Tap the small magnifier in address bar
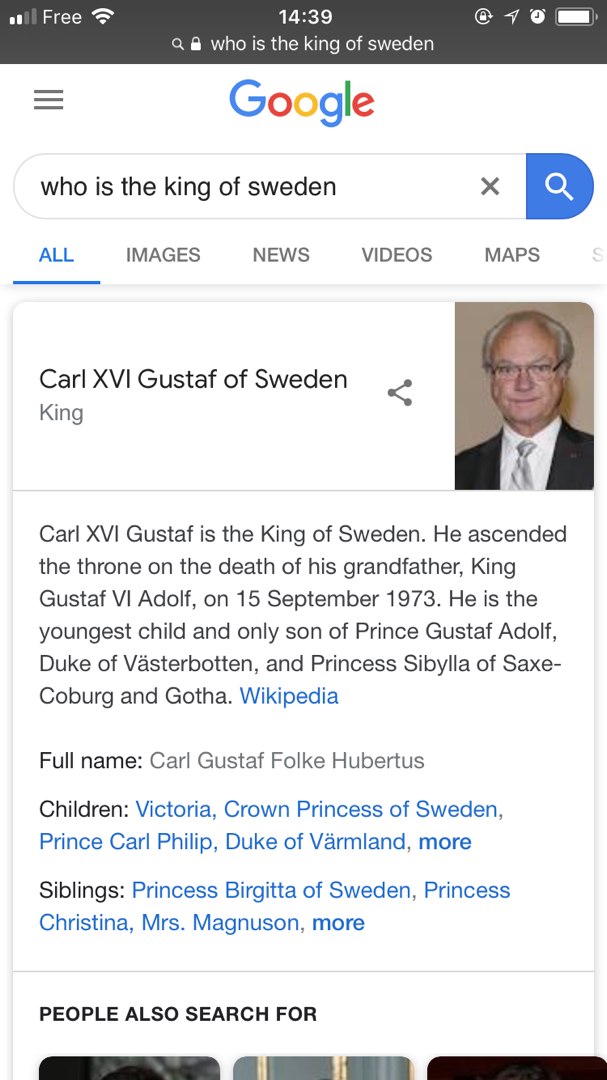This screenshot has height=1080, width=607. [178, 44]
